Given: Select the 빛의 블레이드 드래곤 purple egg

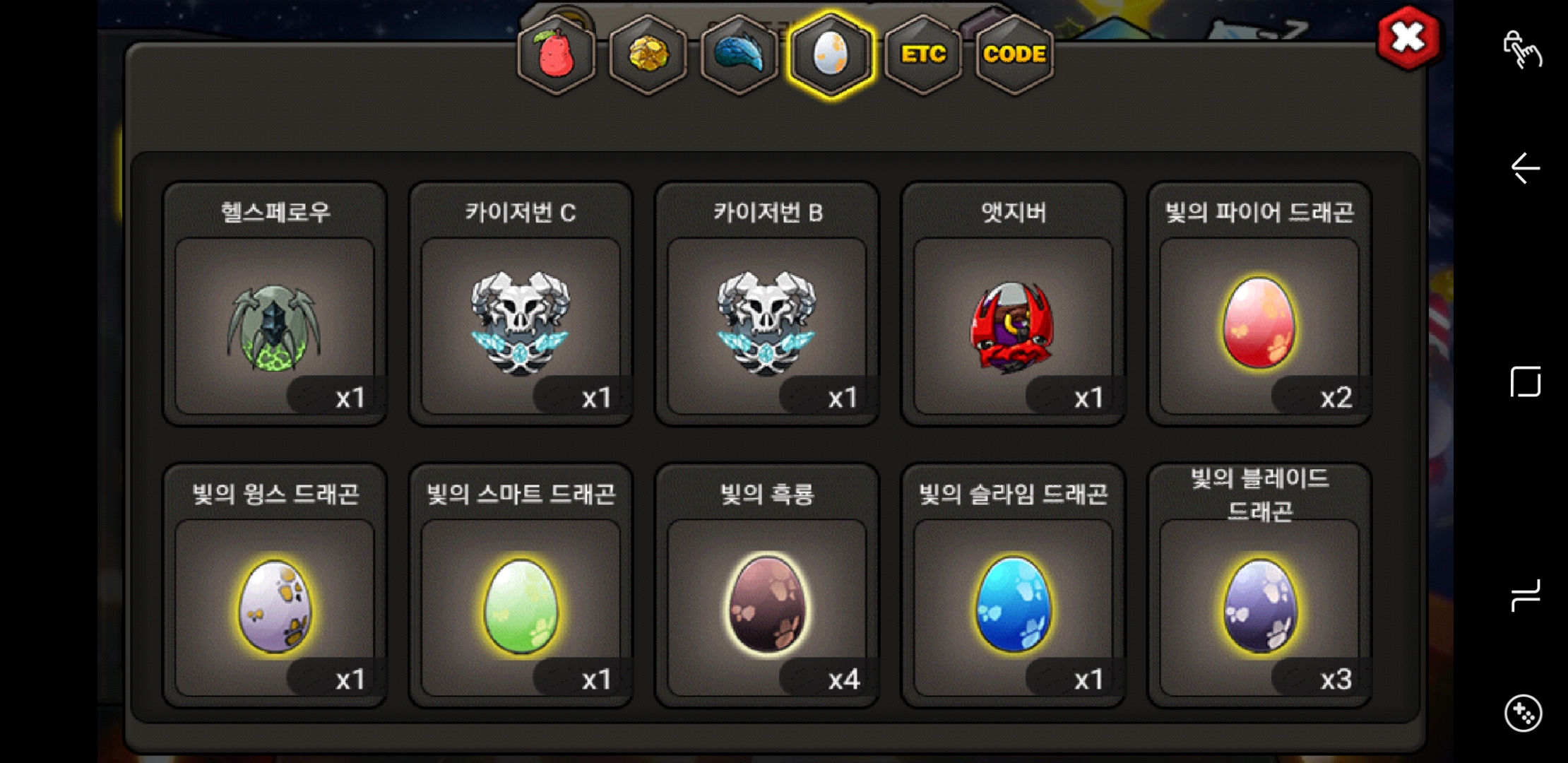Looking at the screenshot, I should [x=1259, y=585].
